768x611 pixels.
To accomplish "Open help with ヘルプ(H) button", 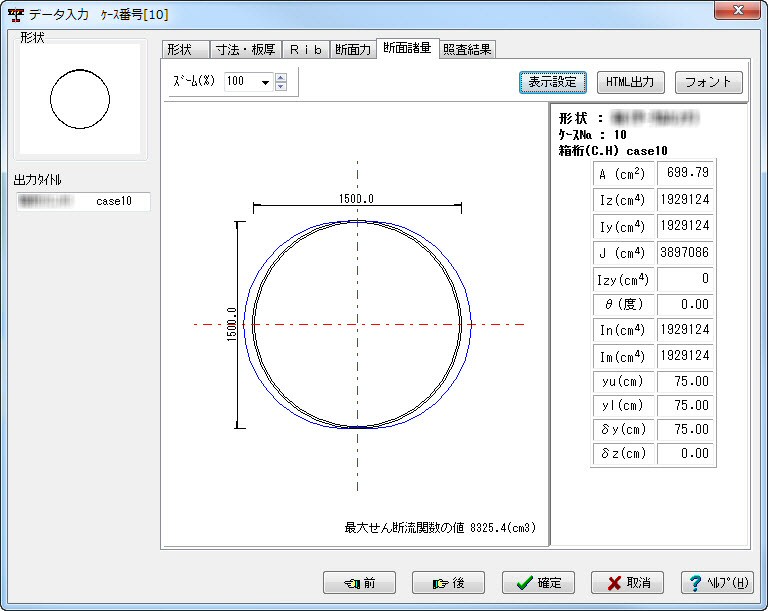I will 717,583.
